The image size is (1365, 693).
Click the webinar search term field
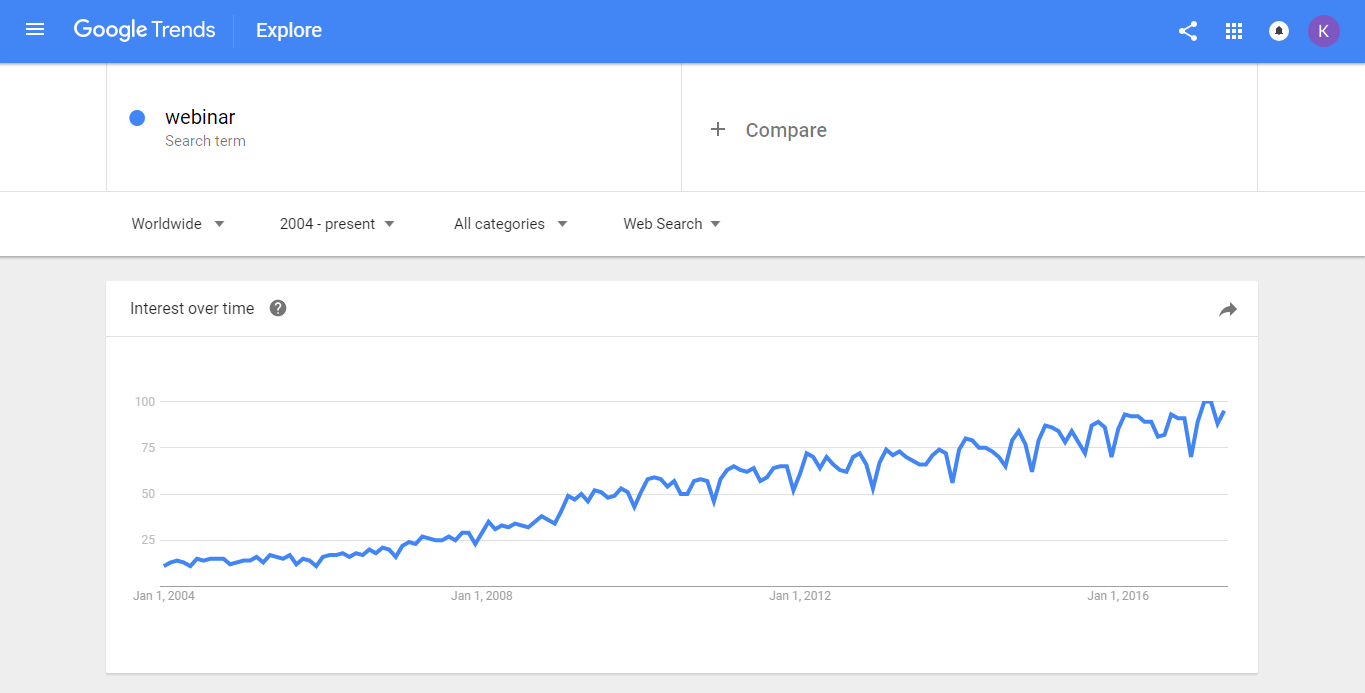pos(394,128)
